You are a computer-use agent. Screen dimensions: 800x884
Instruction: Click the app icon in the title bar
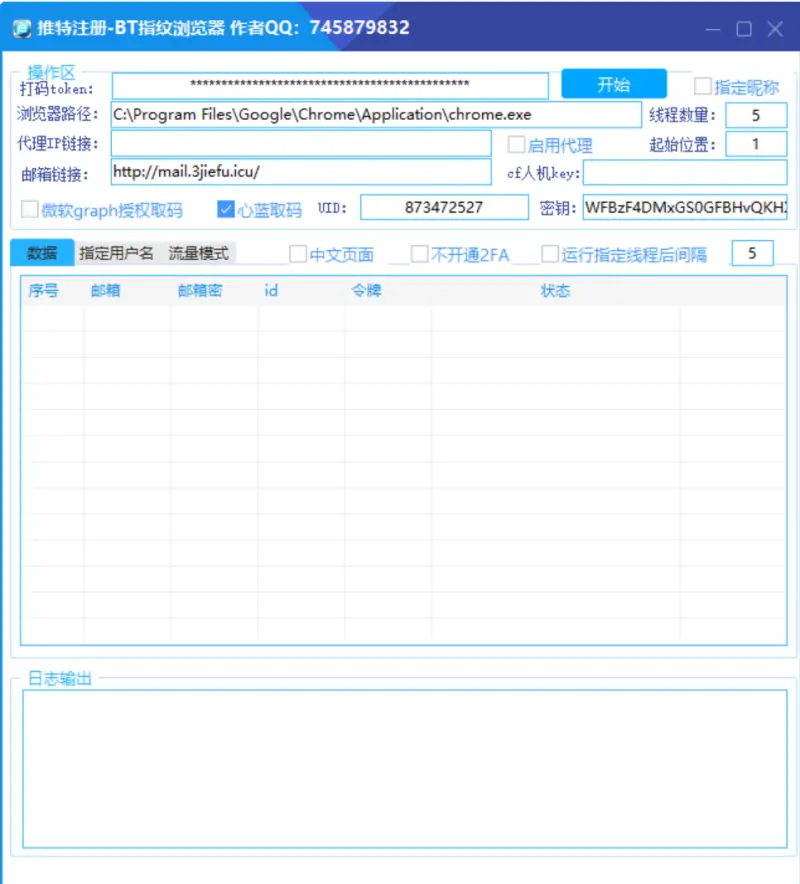(22, 28)
